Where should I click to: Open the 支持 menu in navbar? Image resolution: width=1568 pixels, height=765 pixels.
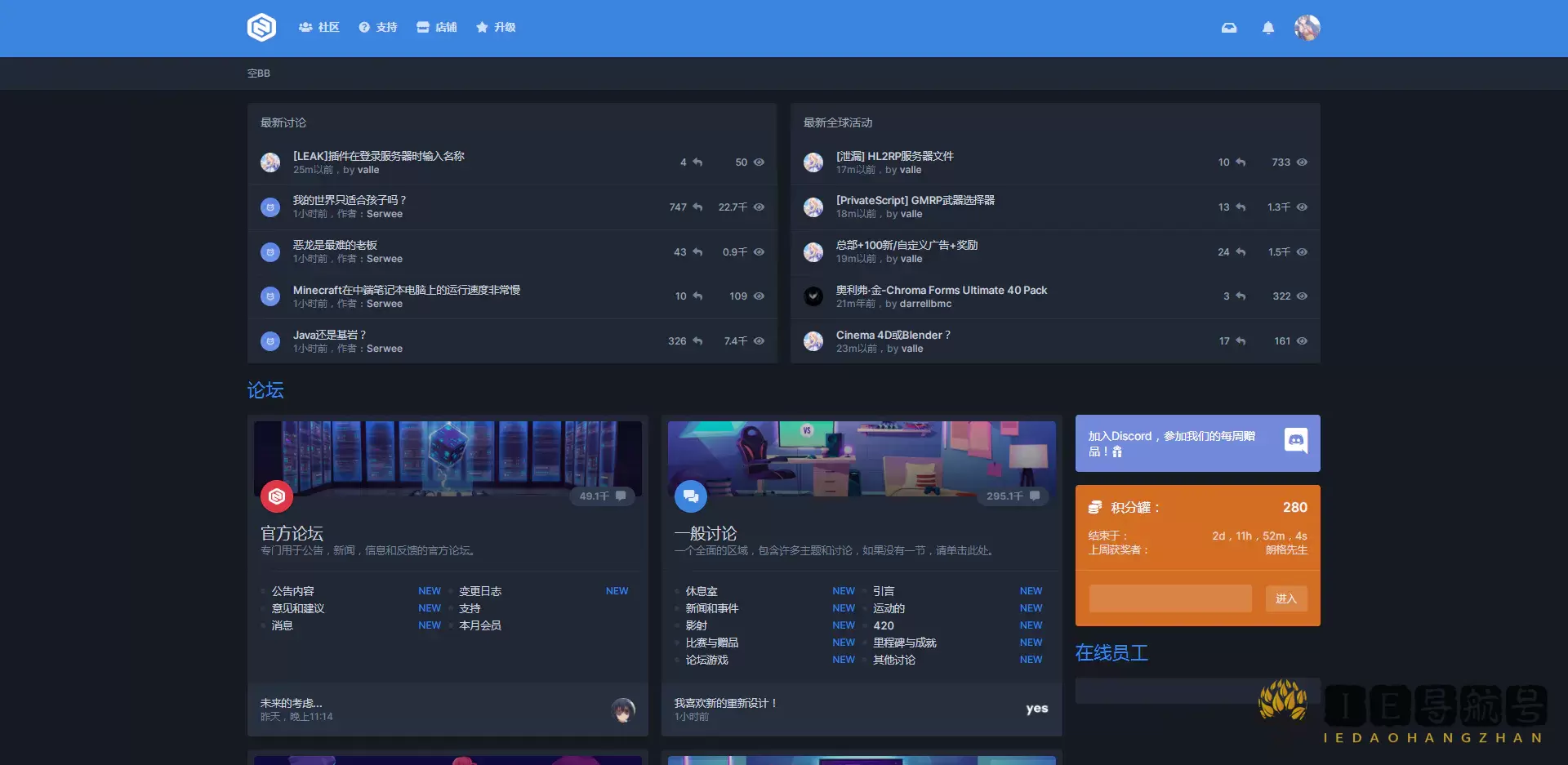point(378,28)
